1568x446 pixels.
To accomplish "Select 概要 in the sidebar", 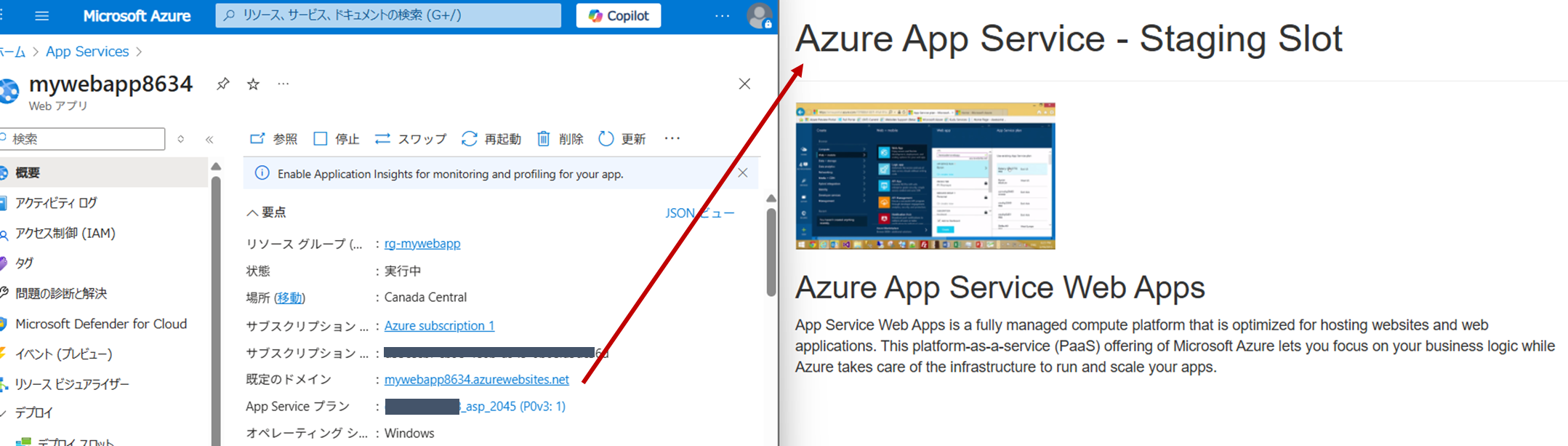I will [103, 172].
